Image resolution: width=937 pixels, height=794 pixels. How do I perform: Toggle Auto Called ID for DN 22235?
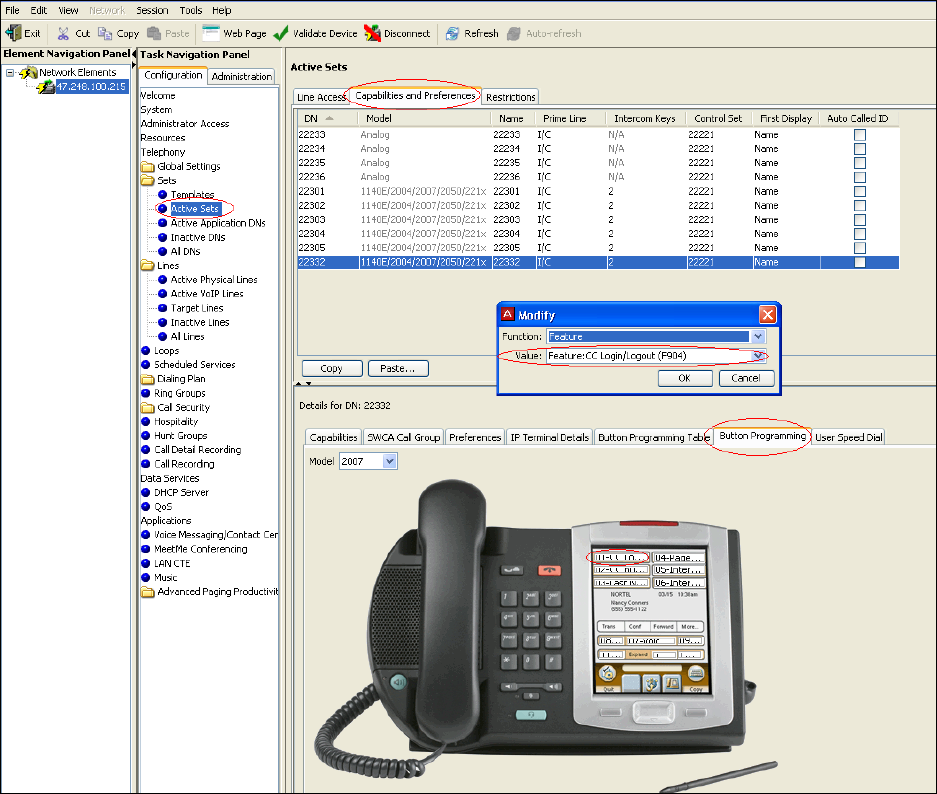pyautogui.click(x=859, y=163)
